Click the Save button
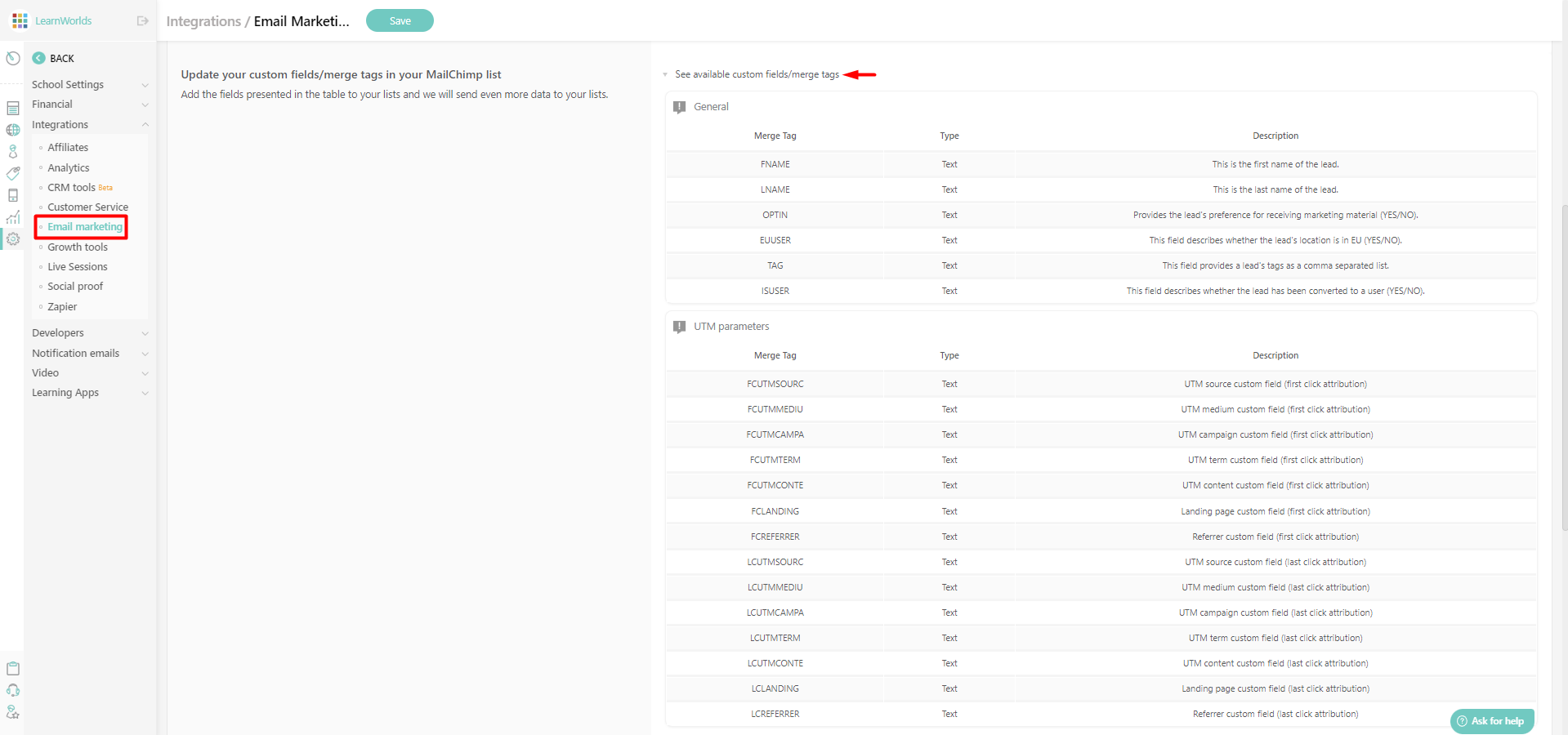1568x735 pixels. coord(400,20)
